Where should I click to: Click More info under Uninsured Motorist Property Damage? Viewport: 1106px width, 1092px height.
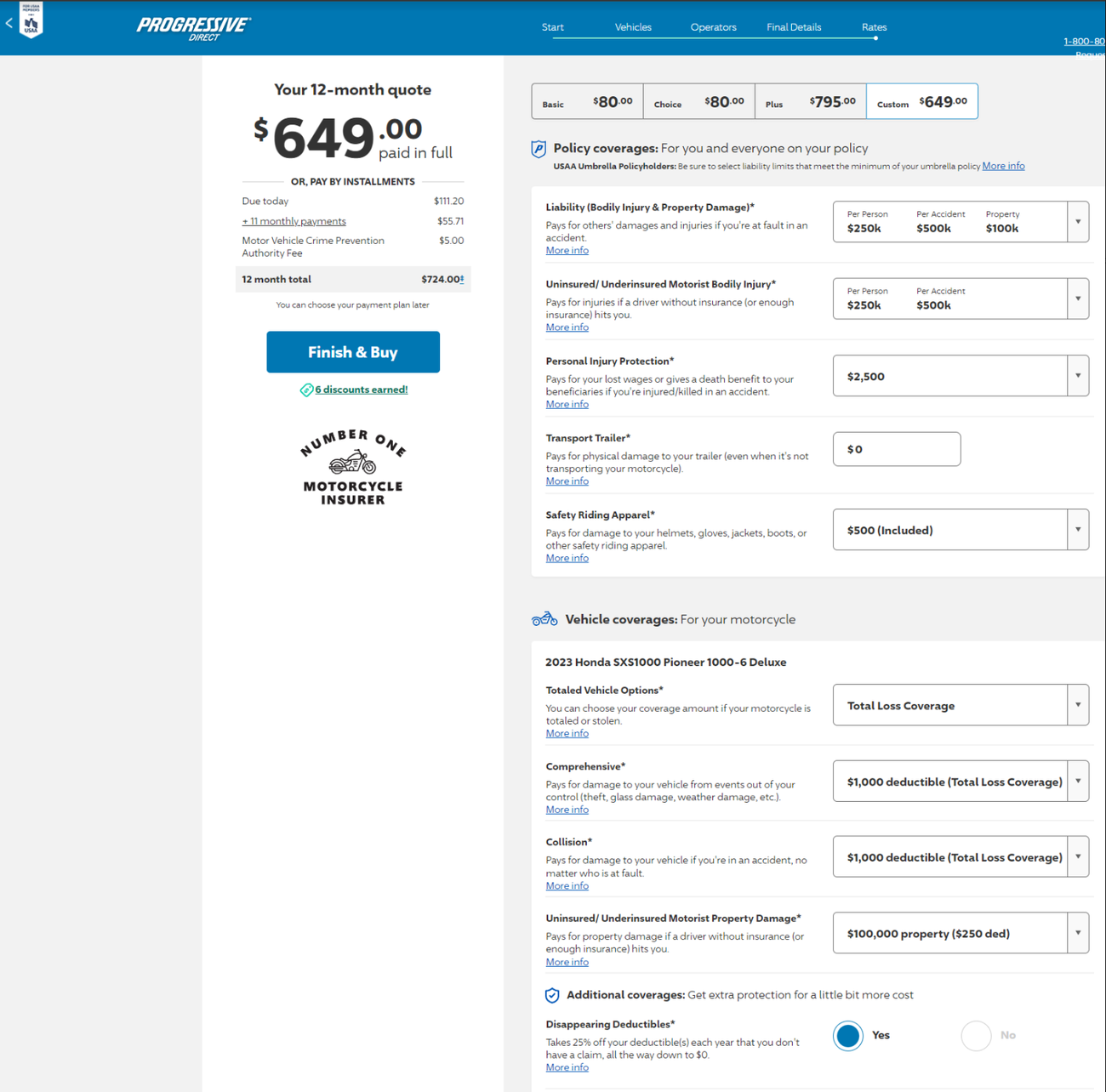567,962
